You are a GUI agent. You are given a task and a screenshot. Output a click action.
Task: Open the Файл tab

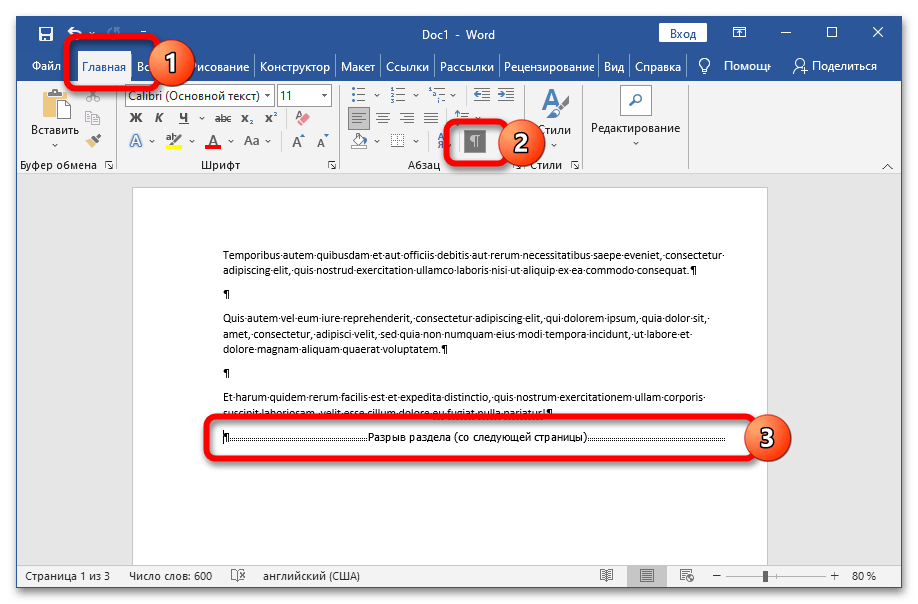pyautogui.click(x=46, y=66)
